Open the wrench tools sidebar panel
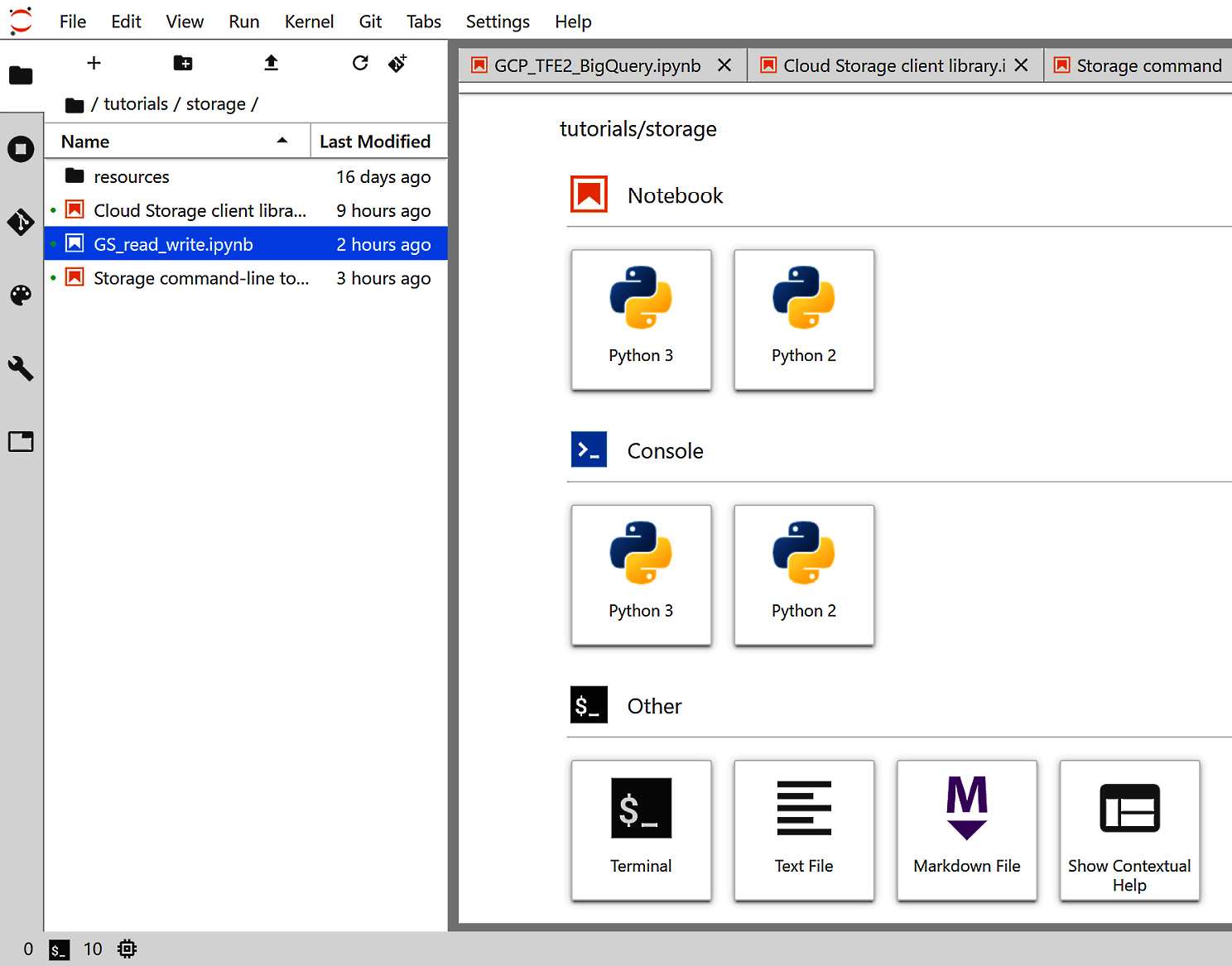The image size is (1232, 966). point(21,368)
